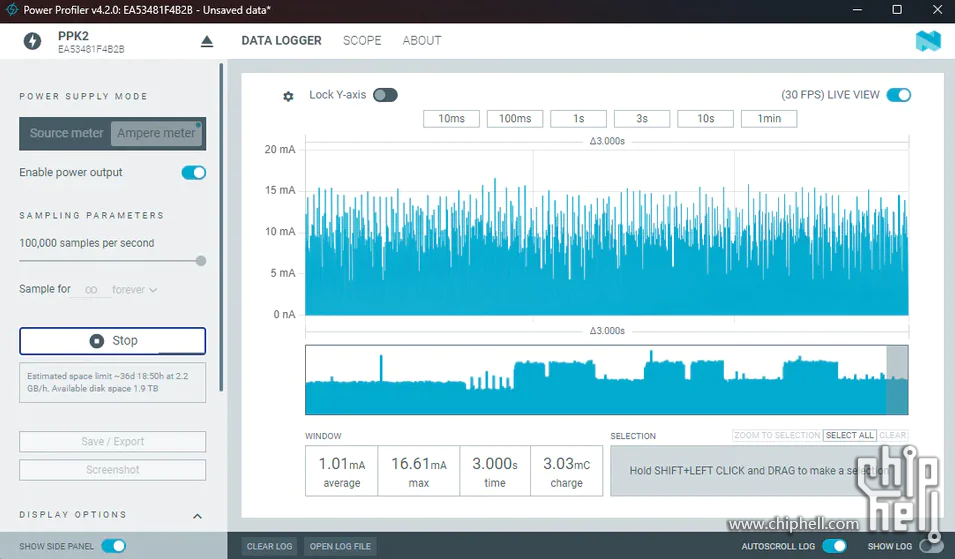The height and width of the screenshot is (559, 955).
Task: Click the EA53481F4B2B serial number
Action: (91, 49)
